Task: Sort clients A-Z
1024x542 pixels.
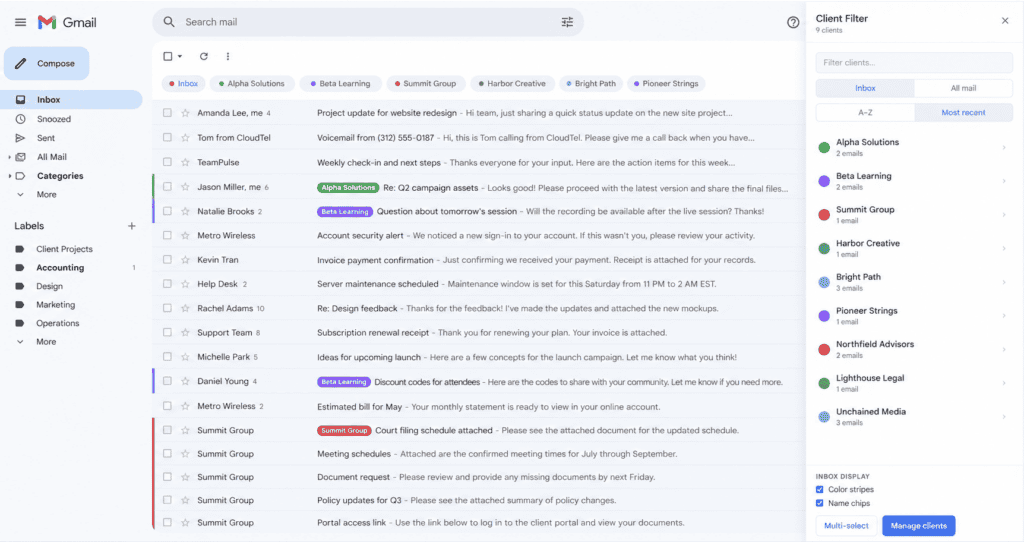Action: pyautogui.click(x=865, y=112)
